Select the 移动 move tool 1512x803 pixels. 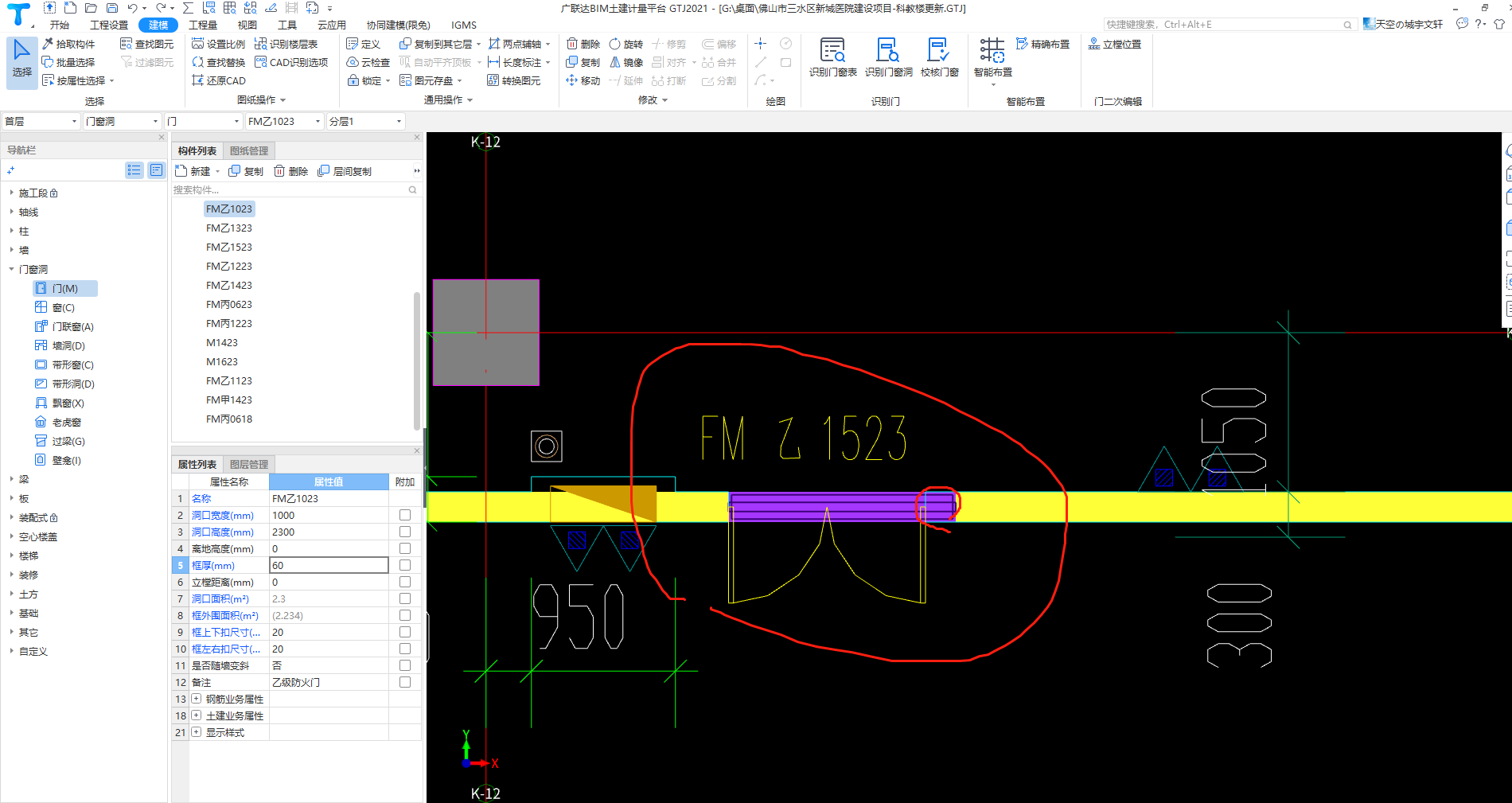pos(583,80)
